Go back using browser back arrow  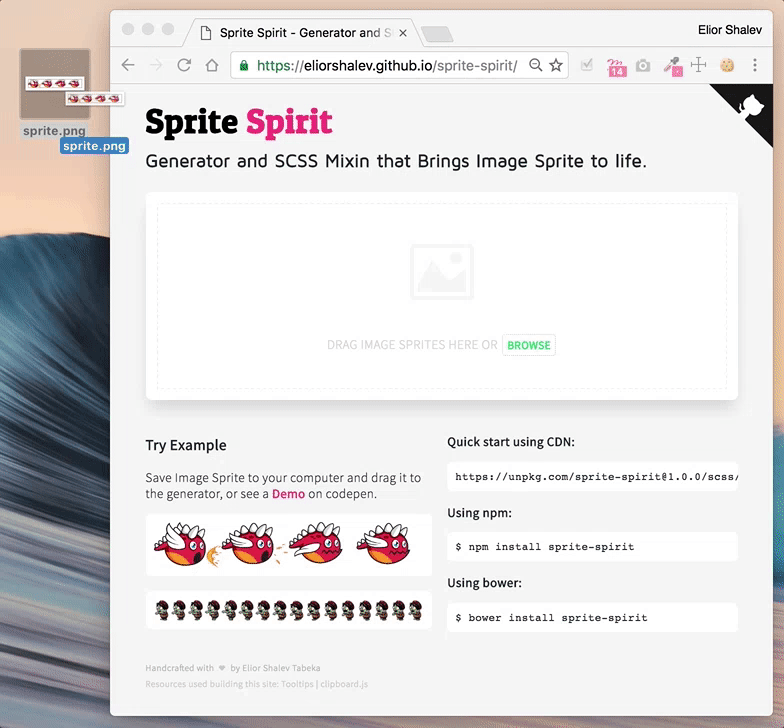(x=128, y=65)
